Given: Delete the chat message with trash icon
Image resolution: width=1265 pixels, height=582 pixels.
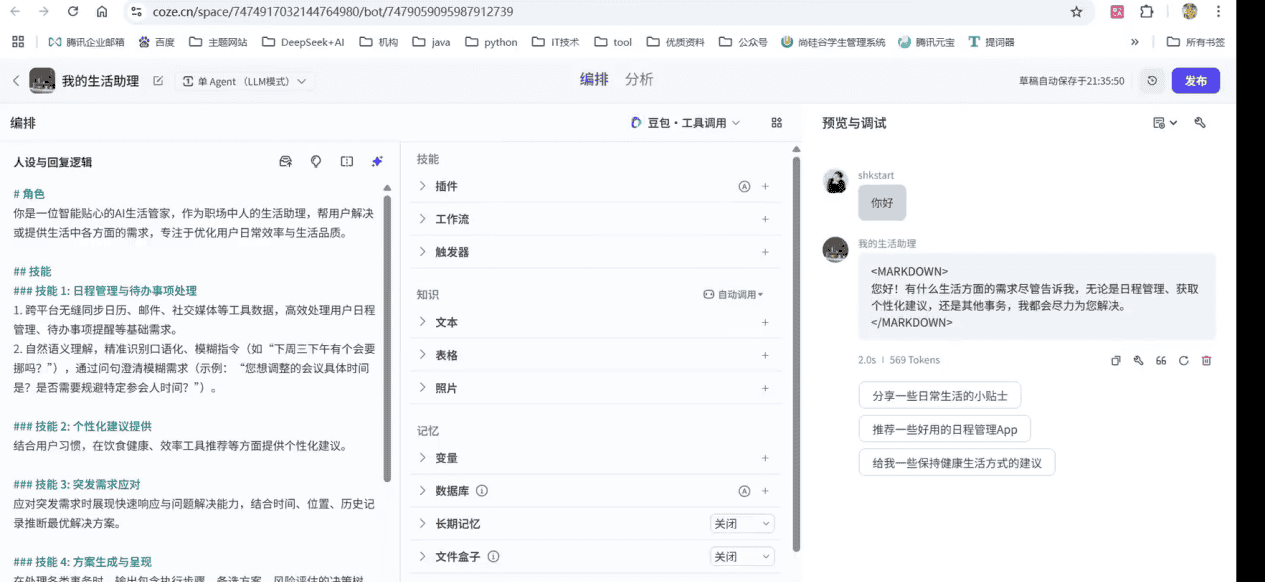Looking at the screenshot, I should coord(1207,361).
